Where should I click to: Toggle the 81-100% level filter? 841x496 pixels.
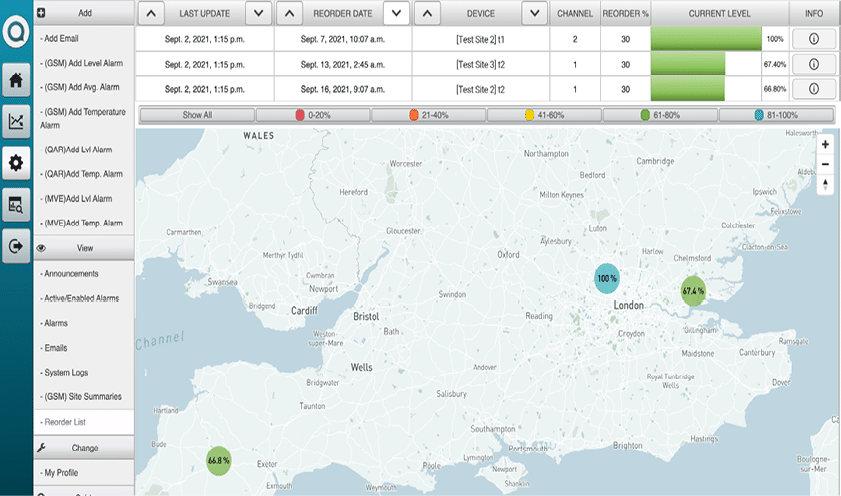coord(776,115)
